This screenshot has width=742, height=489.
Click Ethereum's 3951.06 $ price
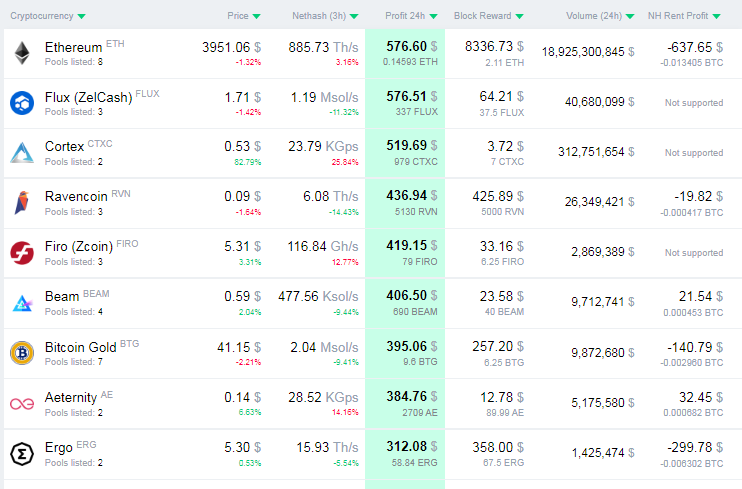pos(231,47)
